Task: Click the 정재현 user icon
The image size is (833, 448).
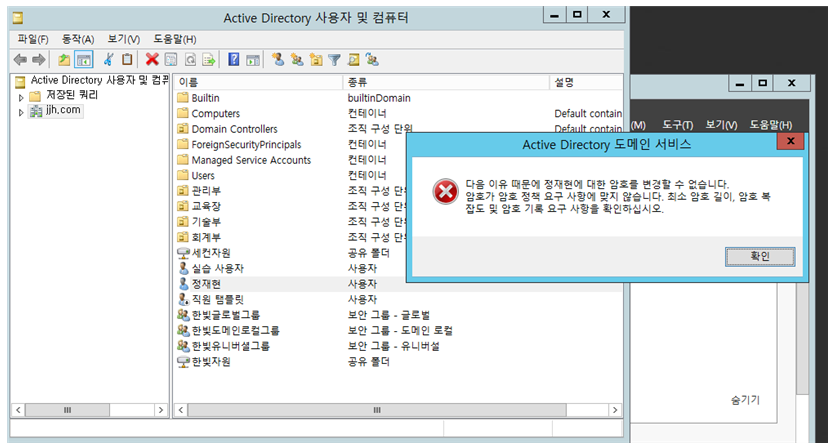Action: pyautogui.click(x=183, y=284)
